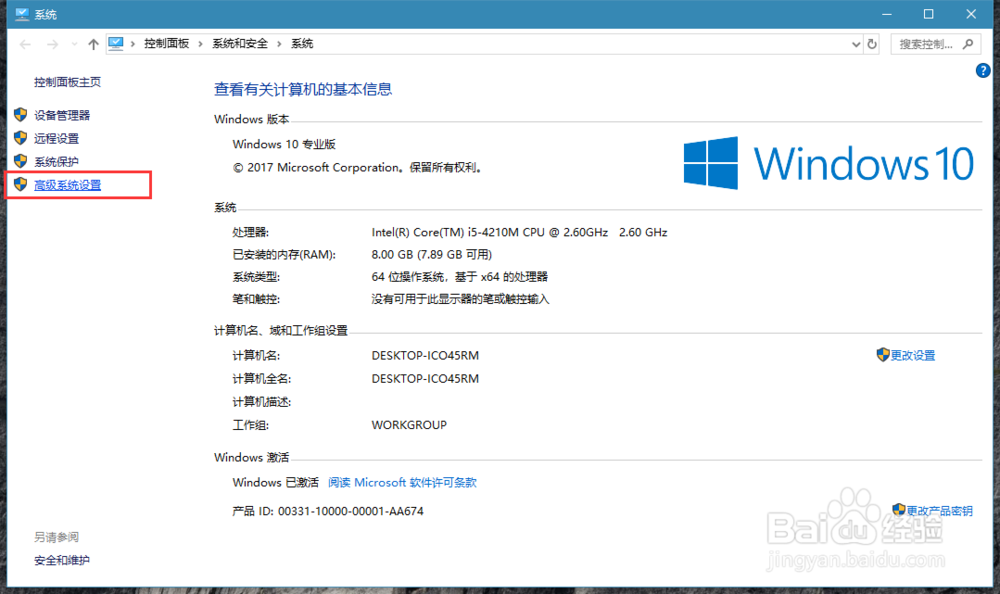This screenshot has width=1000, height=594.
Task: Click the shield icon beside 高级系统设置
Action: tap(20, 184)
